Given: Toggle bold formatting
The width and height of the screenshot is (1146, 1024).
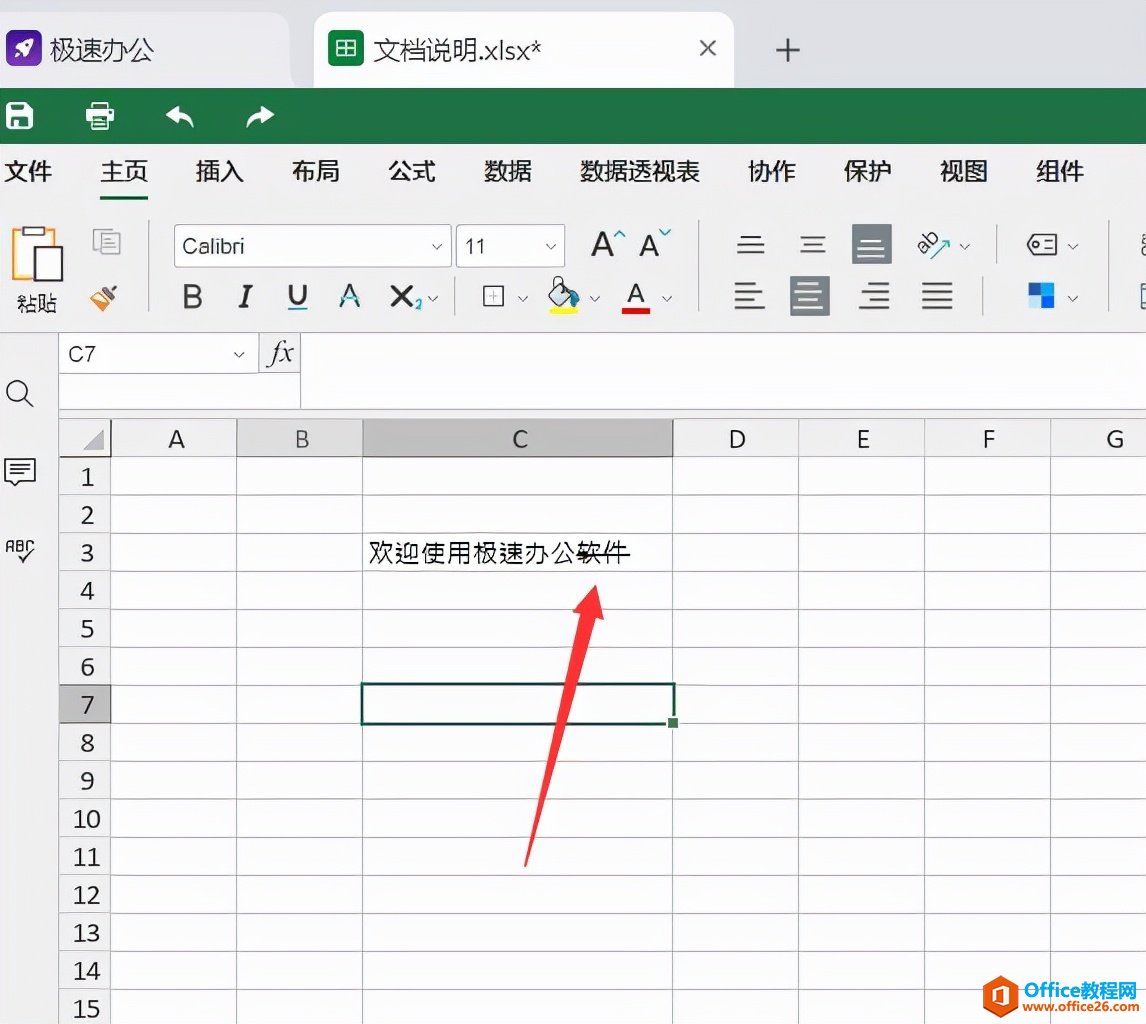Looking at the screenshot, I should point(192,297).
